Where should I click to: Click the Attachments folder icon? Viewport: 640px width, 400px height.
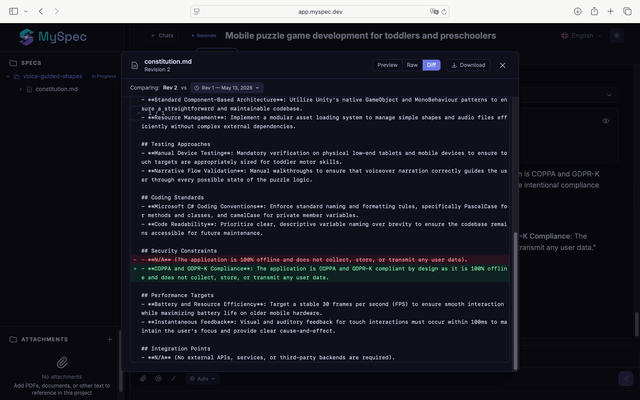[13, 339]
